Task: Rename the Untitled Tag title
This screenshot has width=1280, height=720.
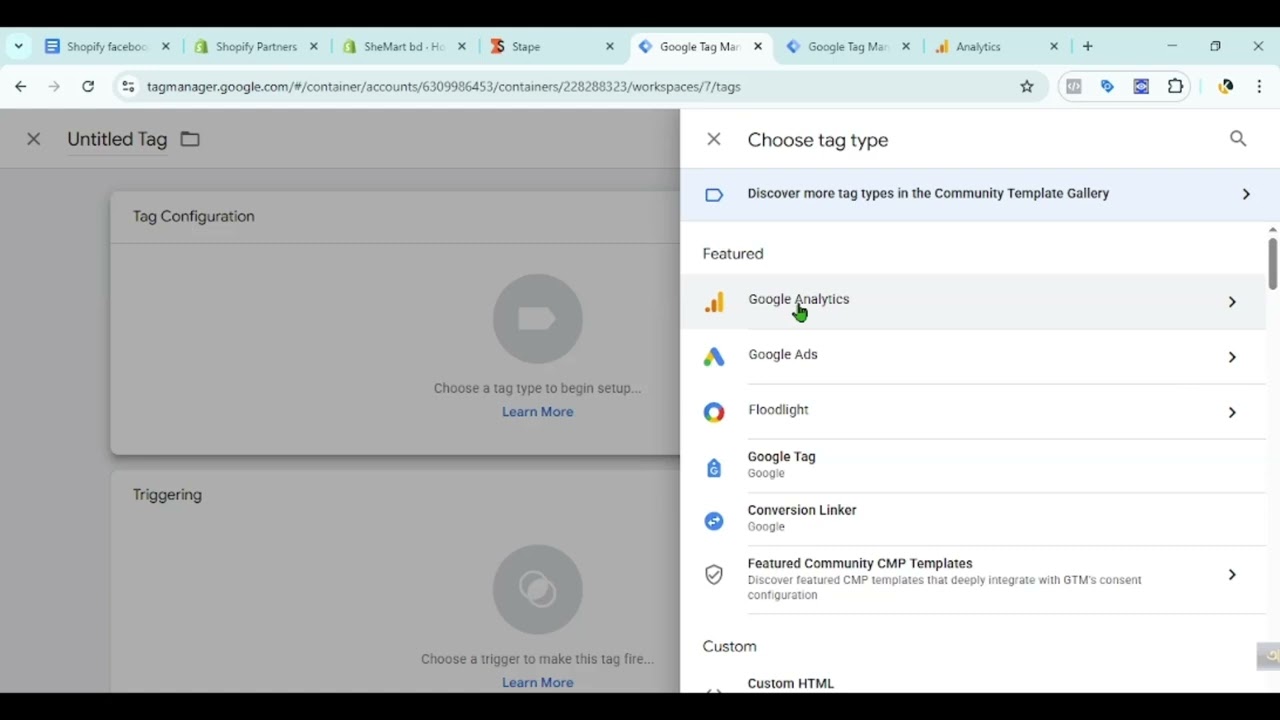Action: [x=117, y=139]
